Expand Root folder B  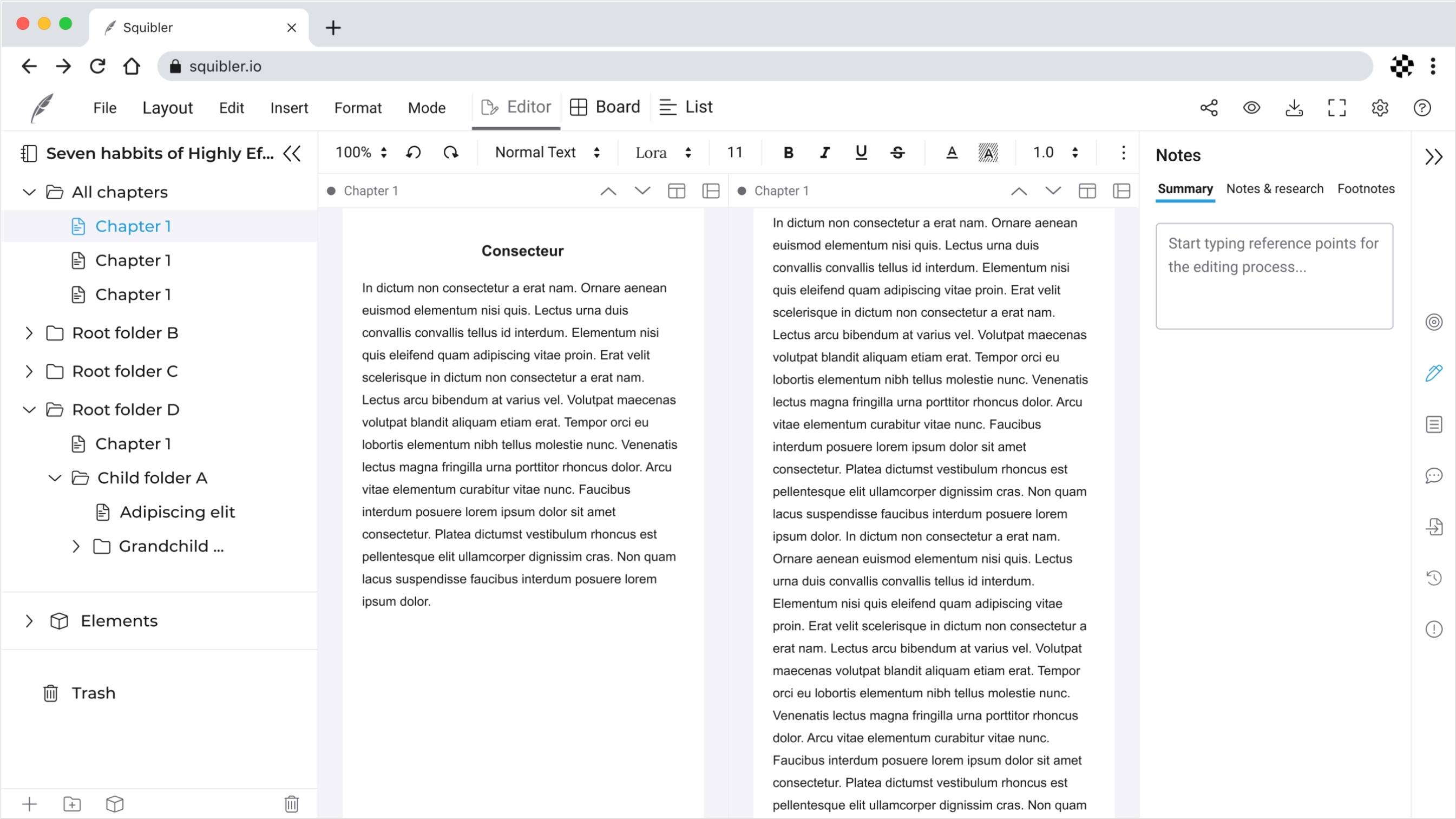pyautogui.click(x=29, y=333)
